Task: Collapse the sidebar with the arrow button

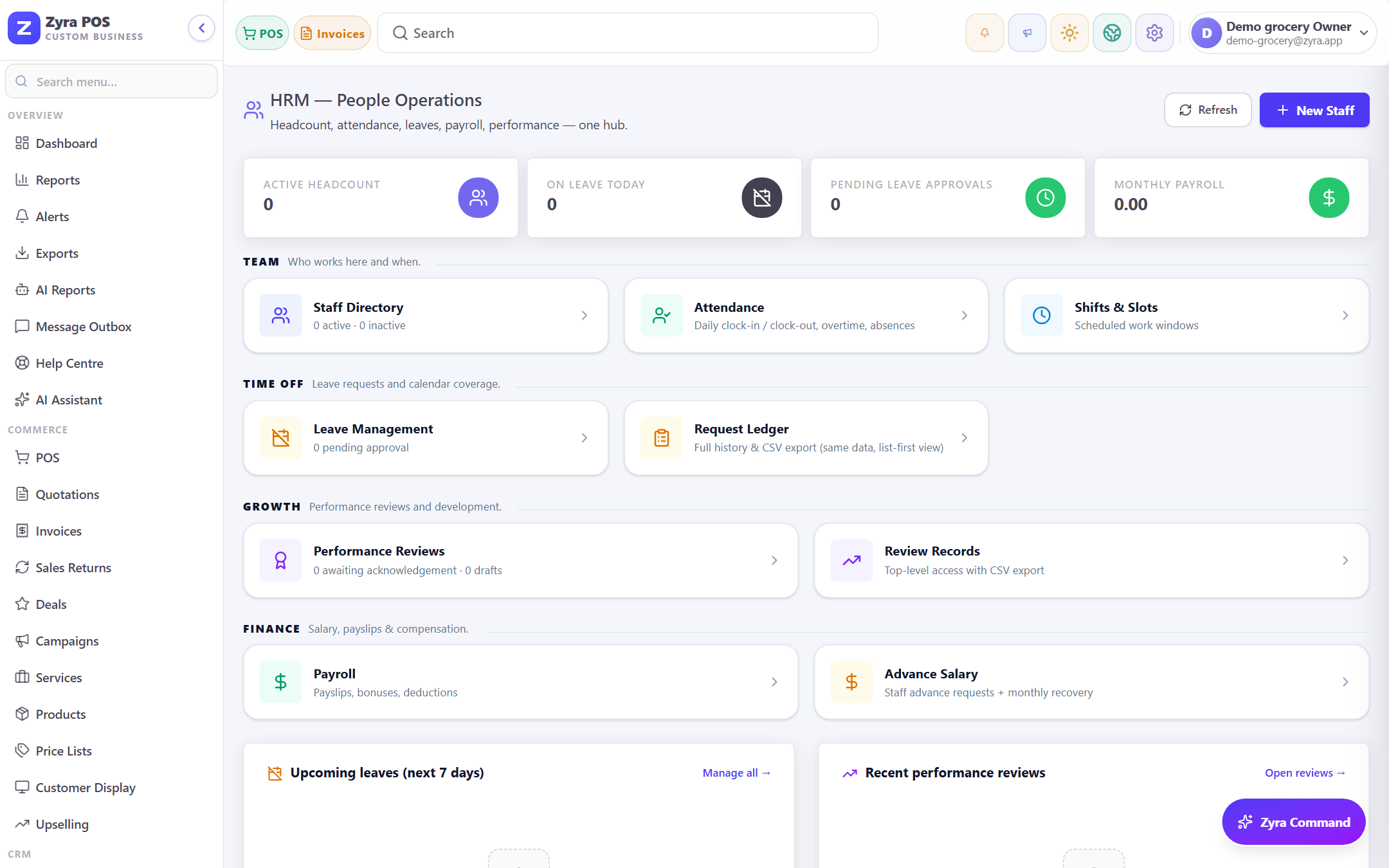Action: (x=201, y=28)
